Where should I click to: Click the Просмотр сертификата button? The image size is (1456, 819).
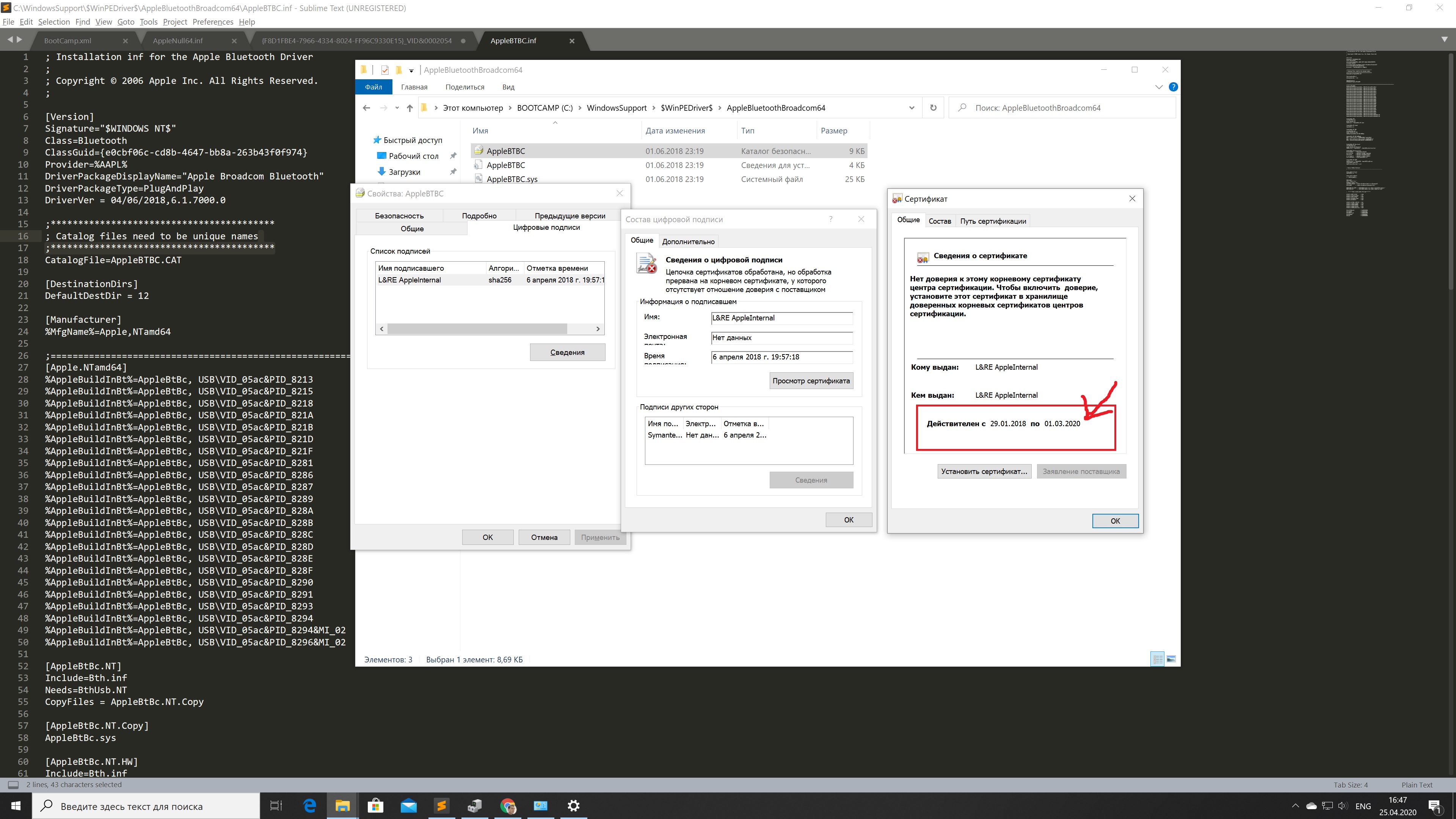(x=811, y=381)
